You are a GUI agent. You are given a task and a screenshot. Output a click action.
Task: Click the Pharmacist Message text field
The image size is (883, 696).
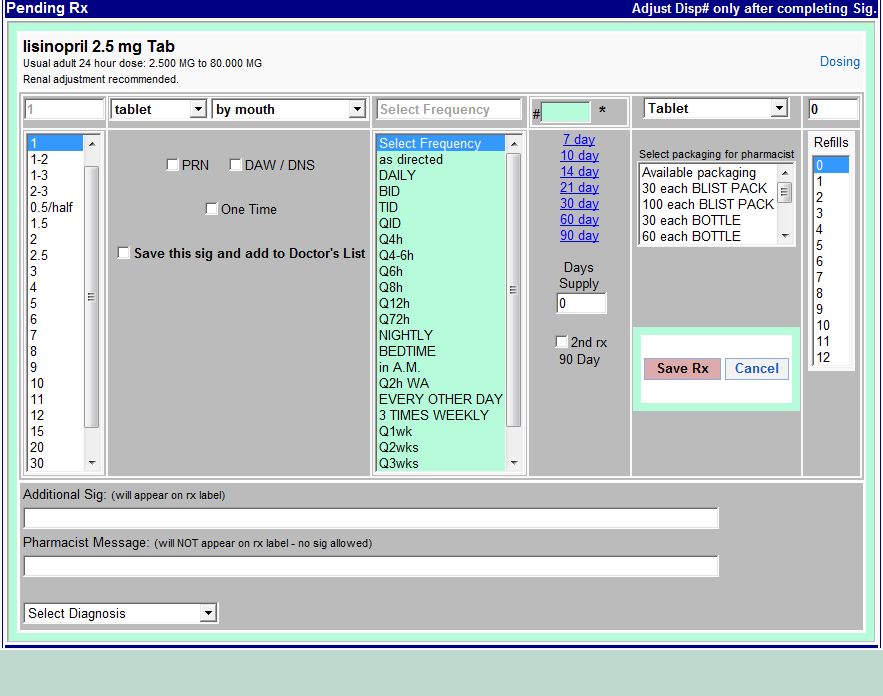coord(371,566)
